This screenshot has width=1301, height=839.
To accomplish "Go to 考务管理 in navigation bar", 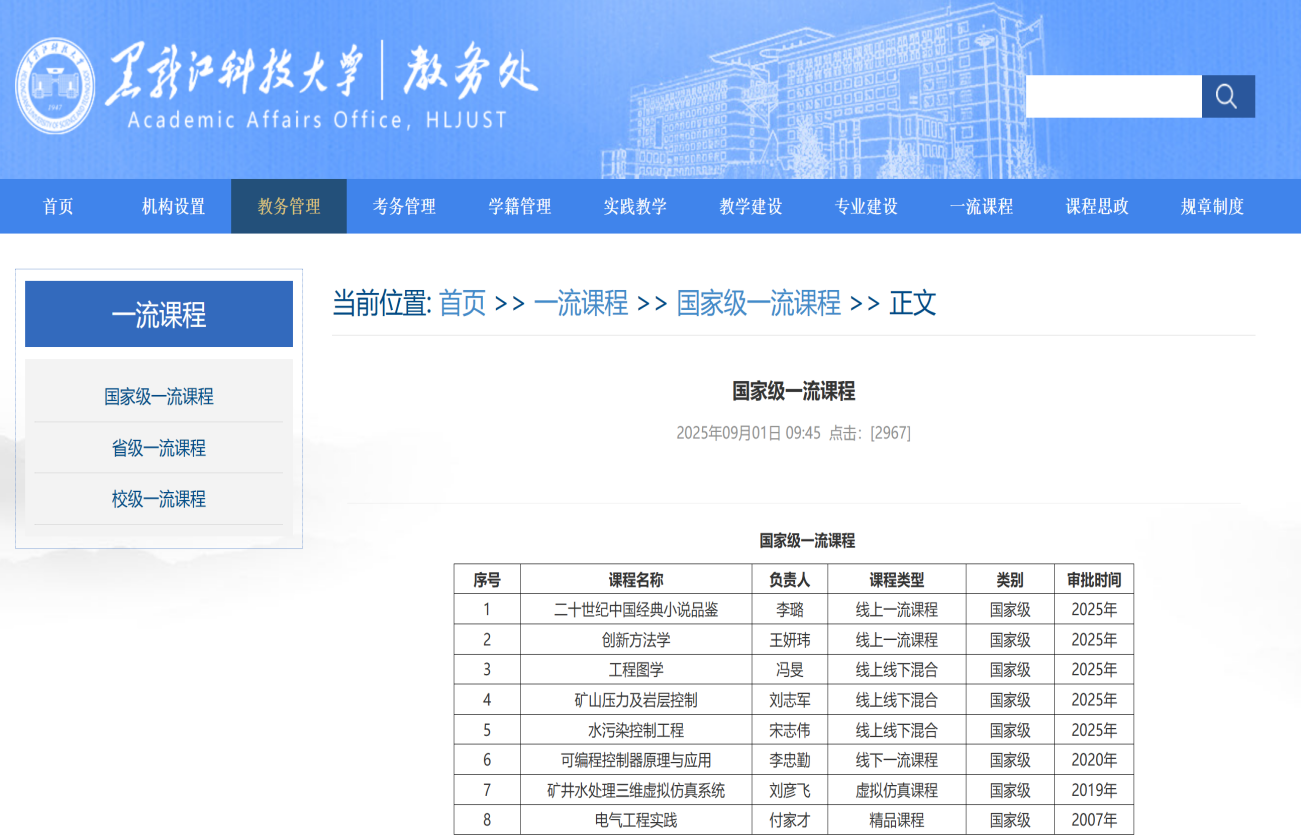I will point(404,207).
